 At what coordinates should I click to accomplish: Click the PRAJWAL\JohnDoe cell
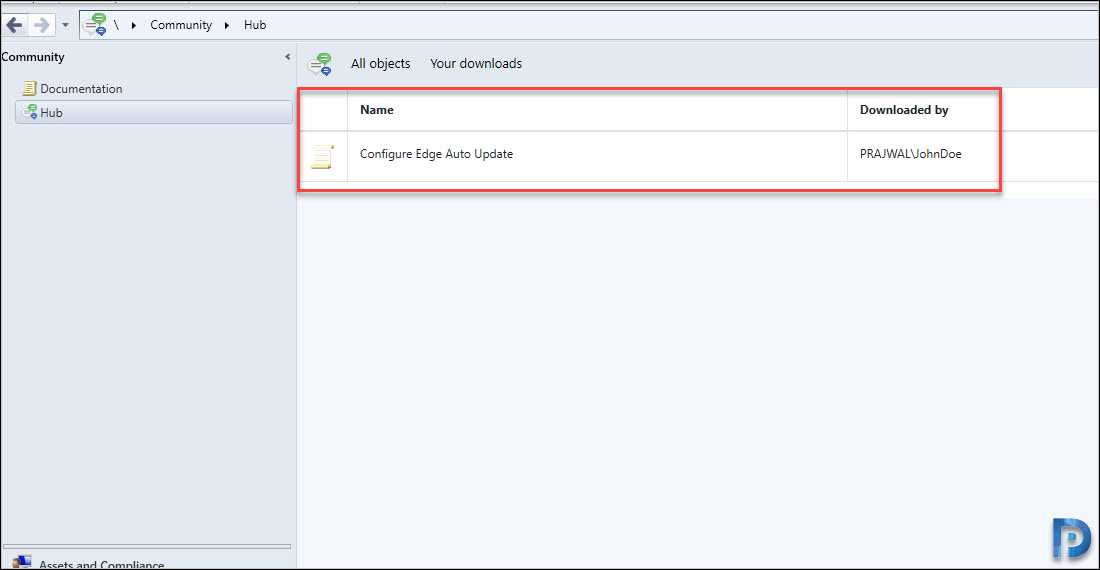pos(911,154)
